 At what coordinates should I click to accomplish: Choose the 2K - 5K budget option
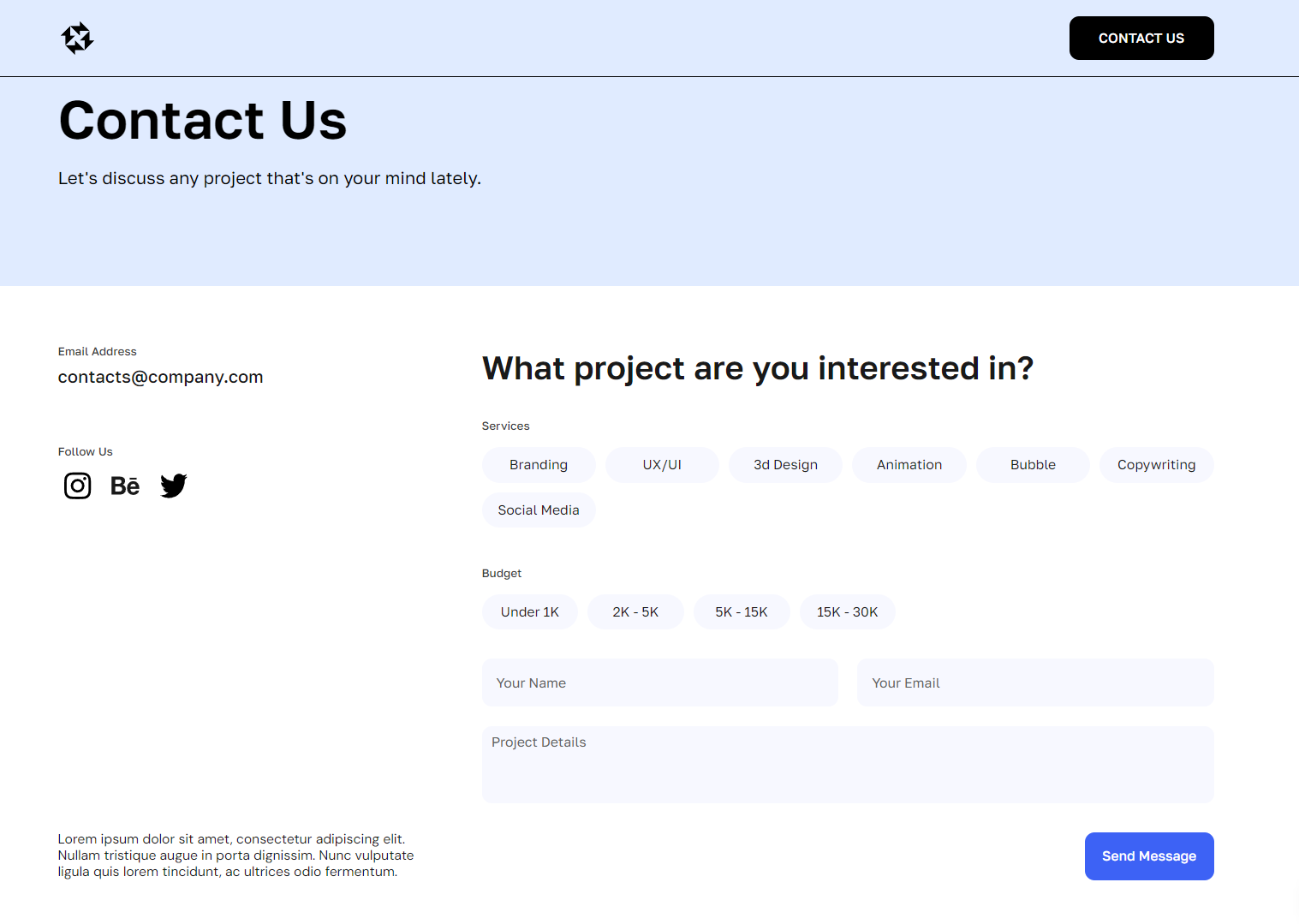tap(635, 612)
